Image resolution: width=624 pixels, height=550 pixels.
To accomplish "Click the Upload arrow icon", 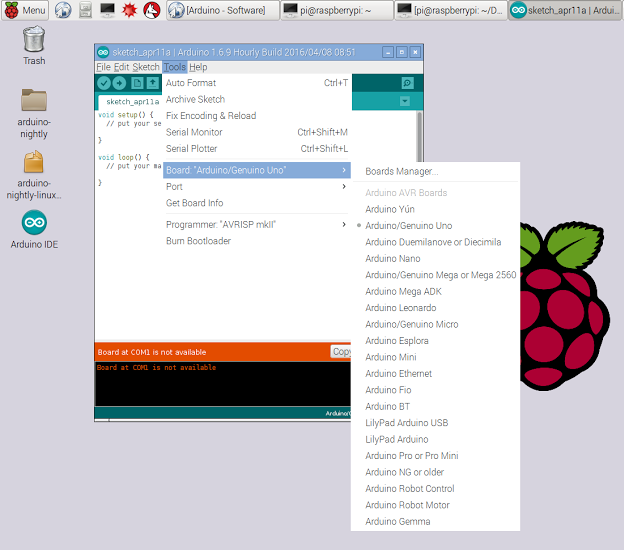I will pyautogui.click(x=119, y=83).
